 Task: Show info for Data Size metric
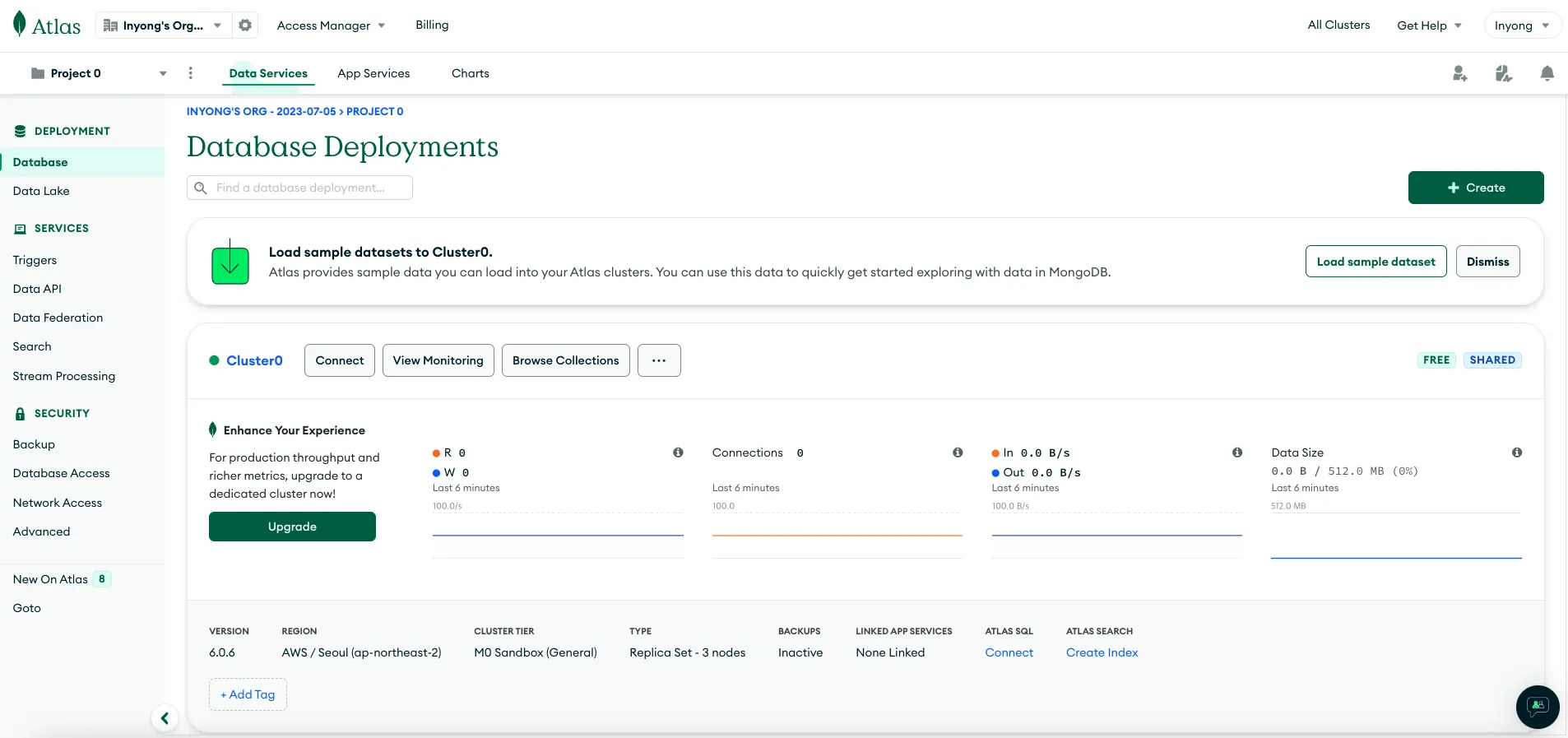[x=1516, y=453]
